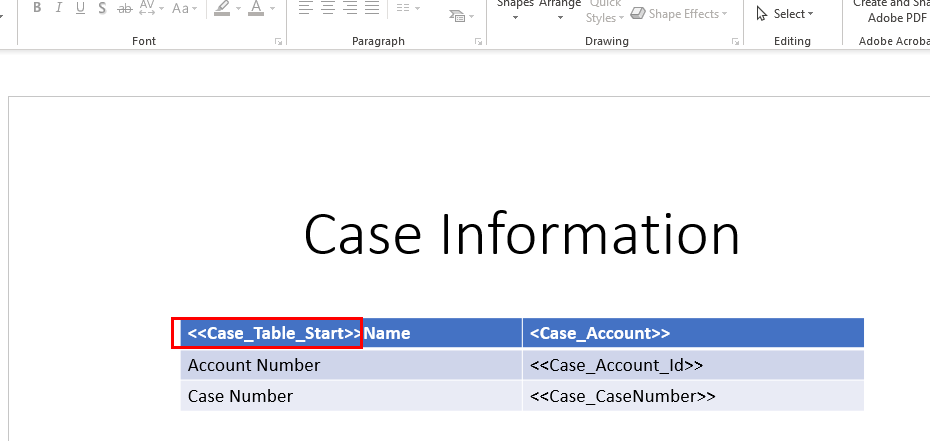Image resolution: width=930 pixels, height=441 pixels.
Task: Justify the paragraph text
Action: click(371, 8)
